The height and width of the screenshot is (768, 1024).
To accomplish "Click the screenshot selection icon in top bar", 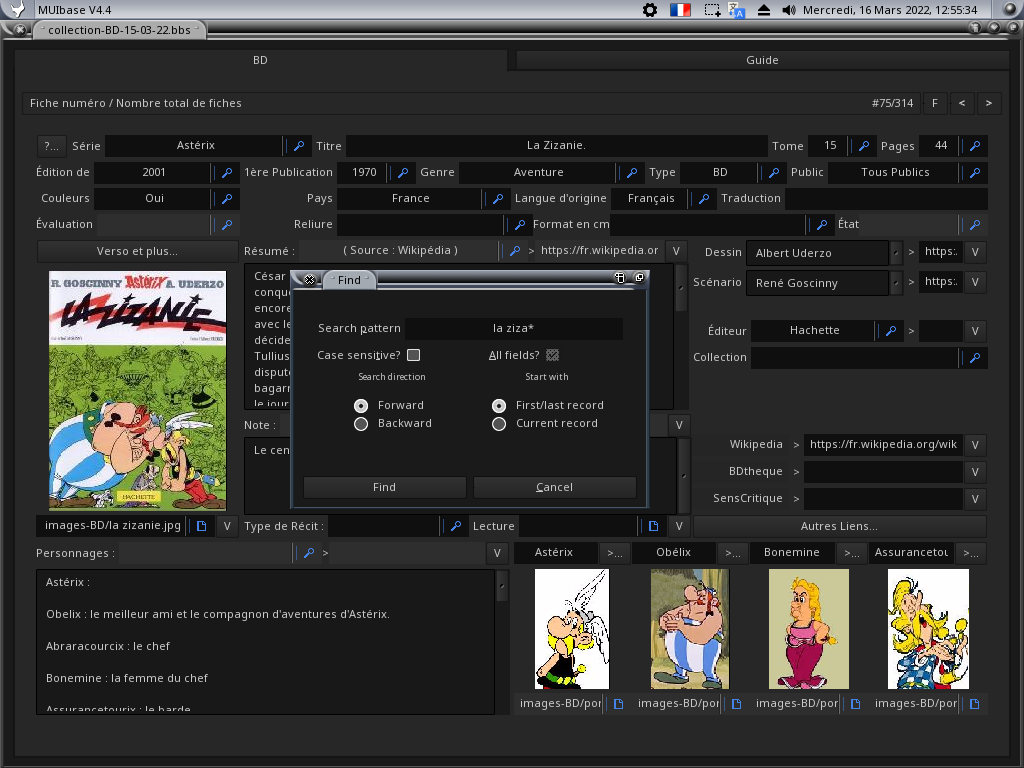I will pyautogui.click(x=712, y=10).
